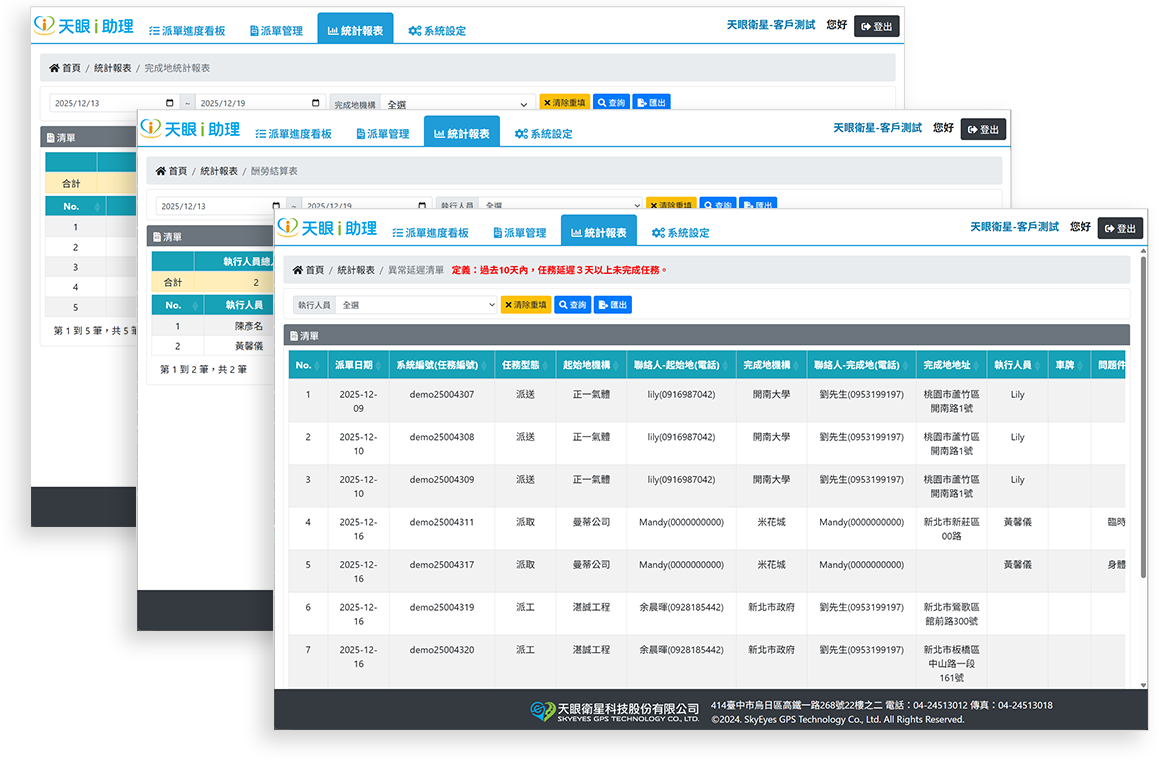Click the home icon in 異常延遲清單 breadcrumb

click(297, 270)
